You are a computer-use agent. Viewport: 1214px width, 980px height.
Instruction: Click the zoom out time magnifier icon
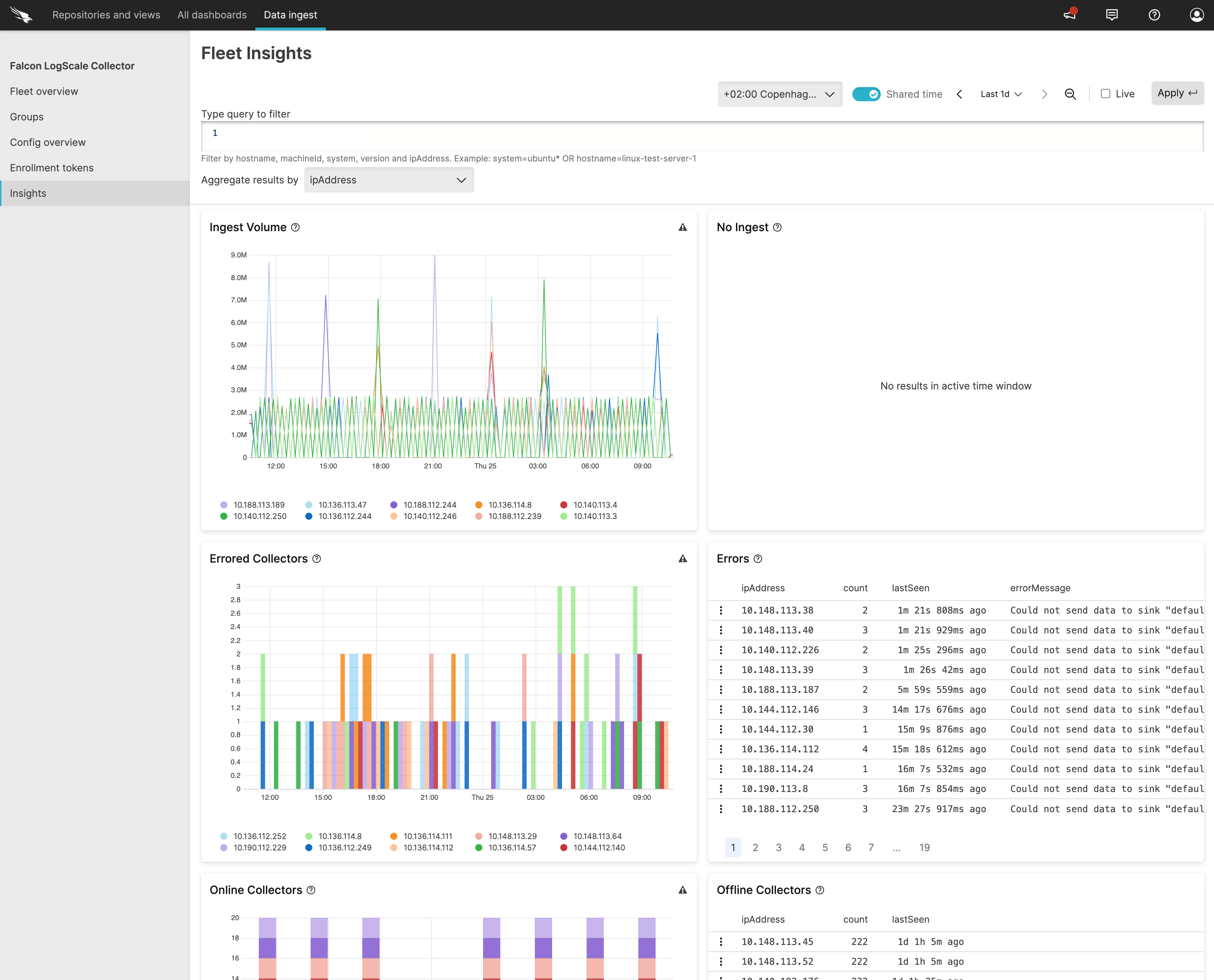coord(1070,94)
